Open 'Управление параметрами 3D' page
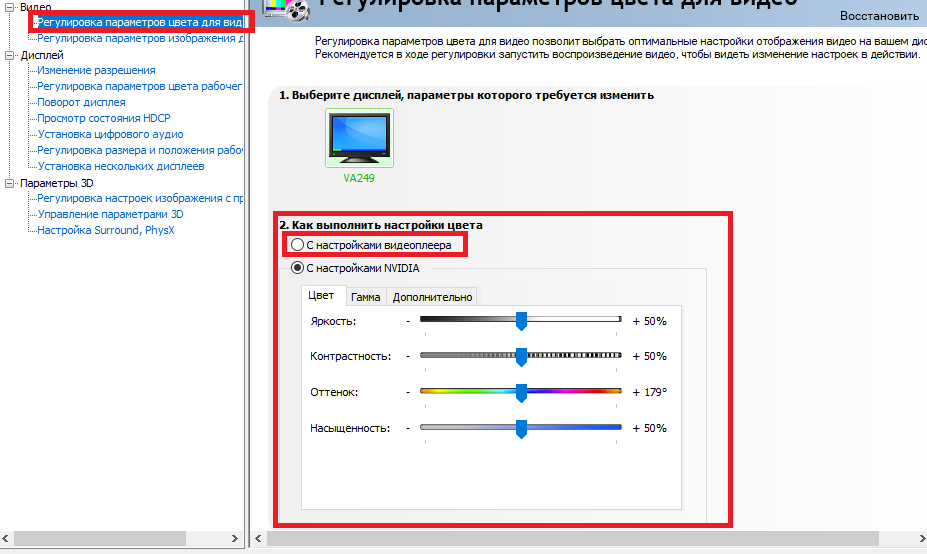 (x=111, y=214)
